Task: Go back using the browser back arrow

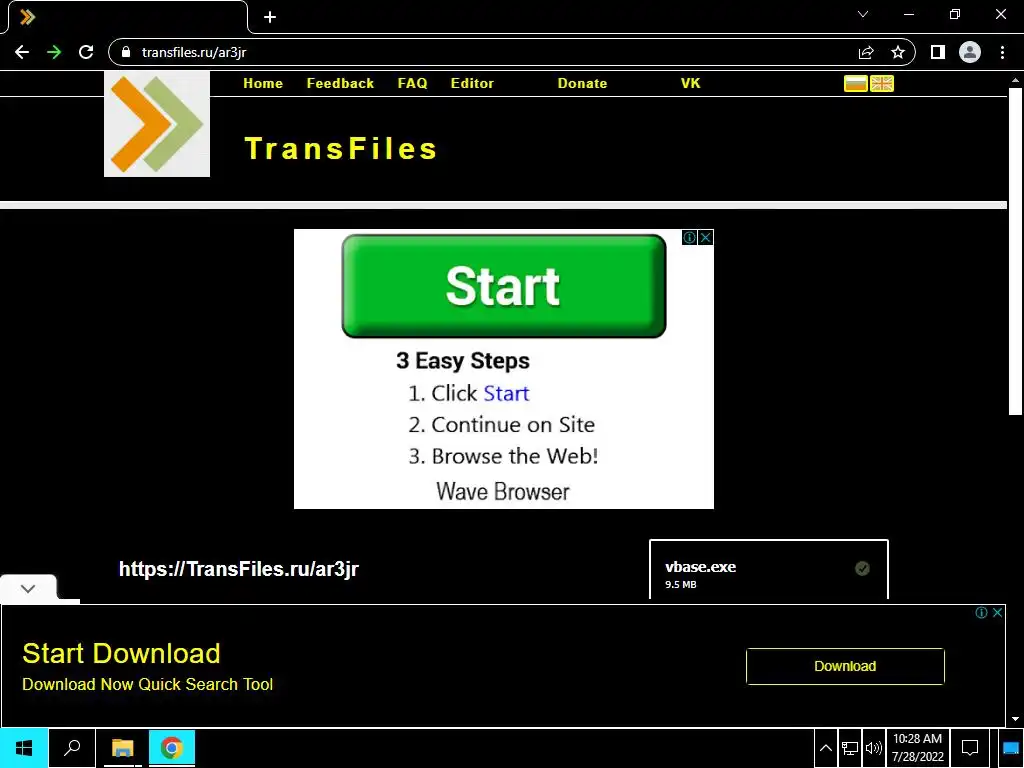Action: (22, 52)
